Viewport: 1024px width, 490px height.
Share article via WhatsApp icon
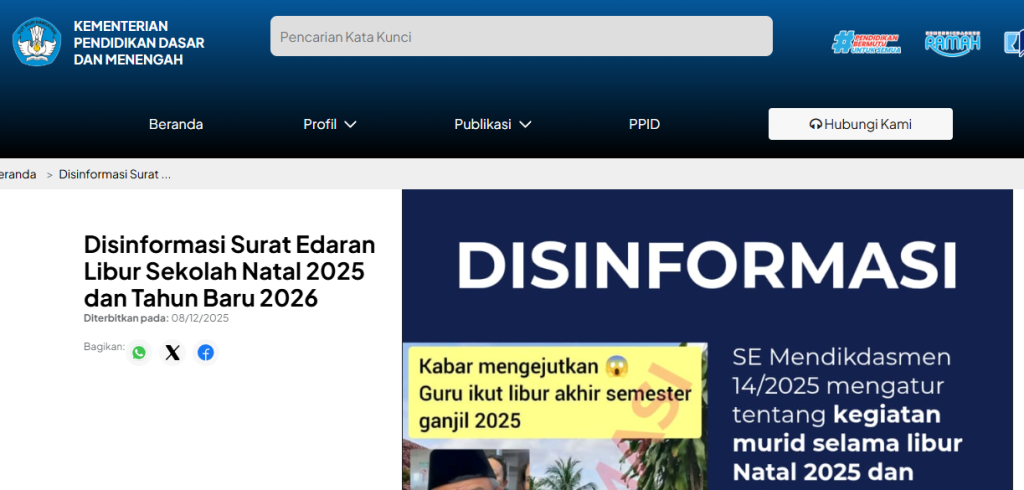click(x=138, y=353)
